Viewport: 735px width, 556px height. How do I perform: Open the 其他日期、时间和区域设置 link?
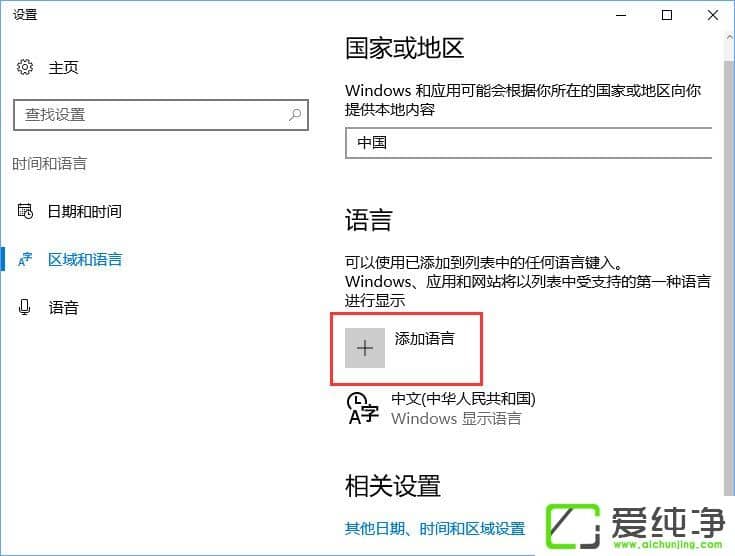(435, 528)
